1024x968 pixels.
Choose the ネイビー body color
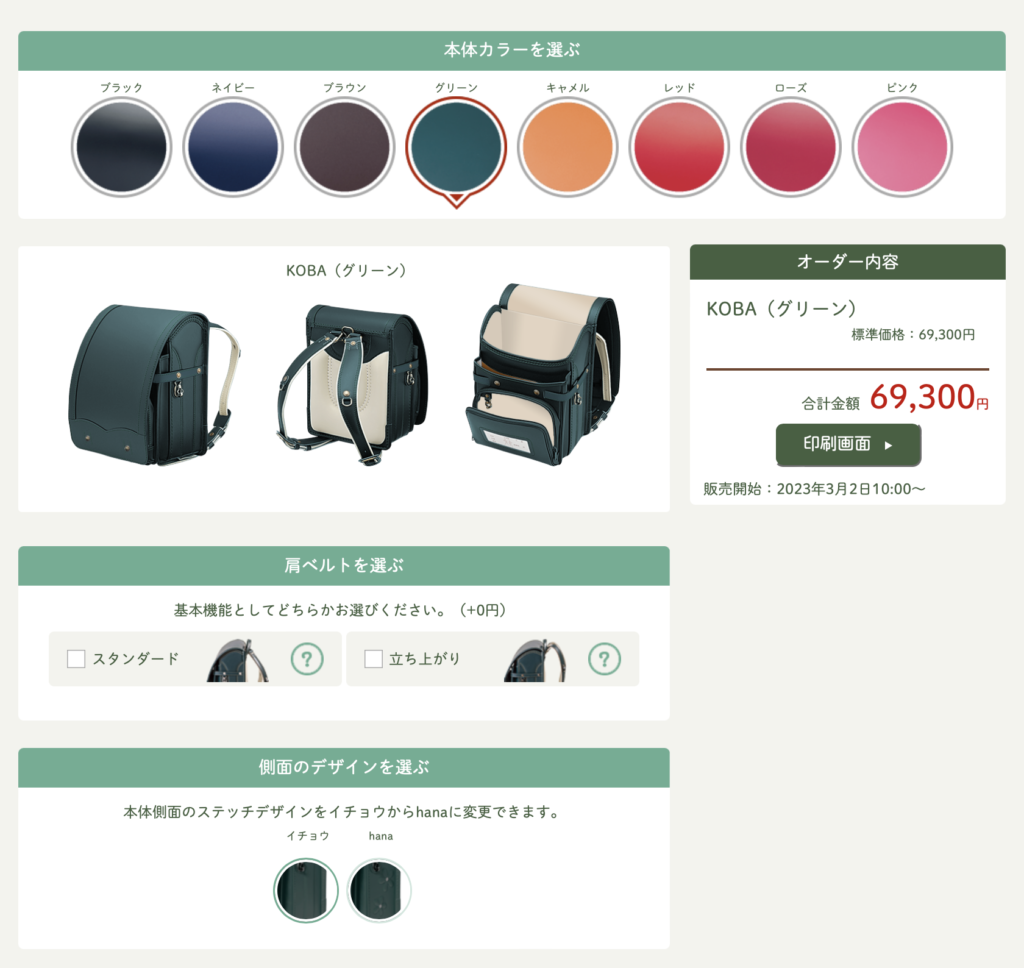pyautogui.click(x=233, y=147)
